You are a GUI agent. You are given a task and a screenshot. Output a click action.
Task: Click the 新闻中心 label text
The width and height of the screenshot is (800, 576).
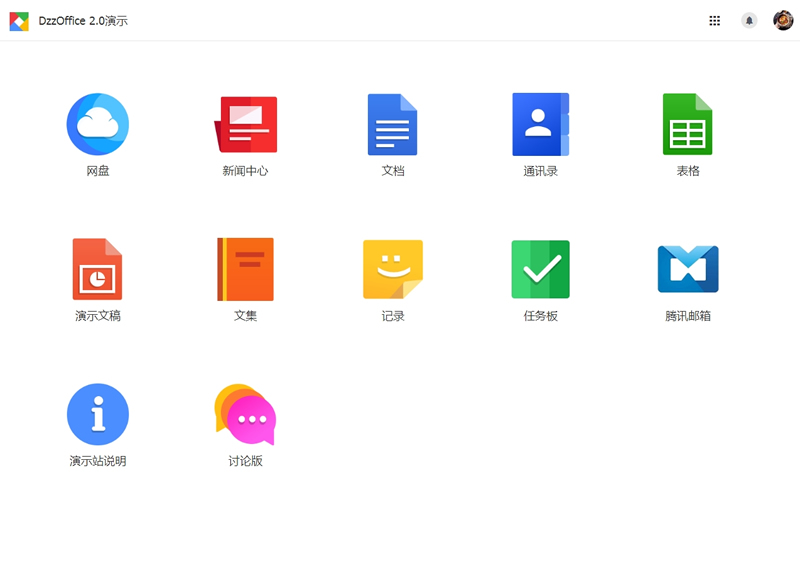pos(245,171)
